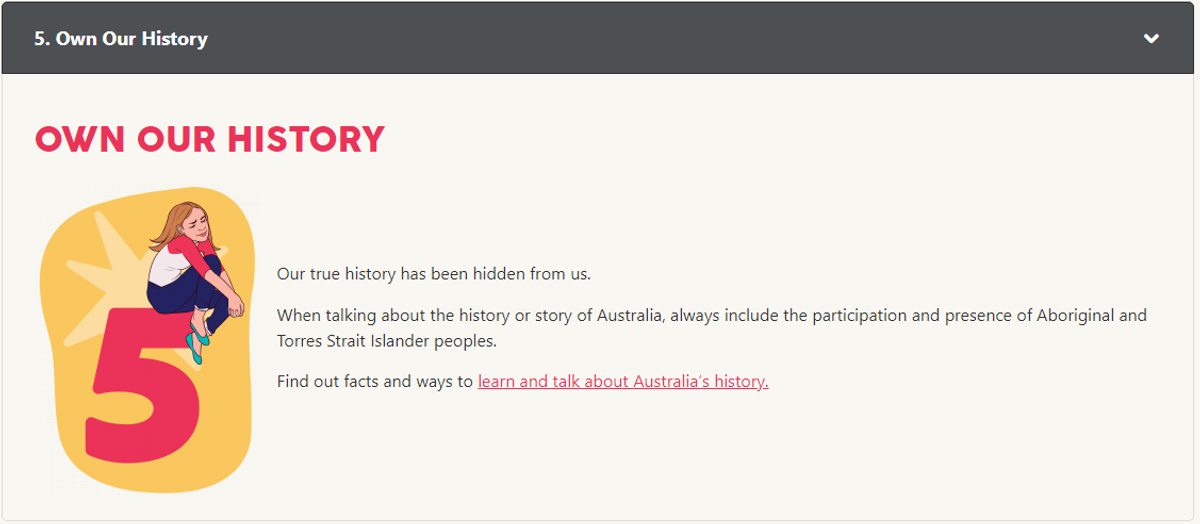This screenshot has width=1200, height=524.
Task: Click the pink 'OWN OUR HISTORY' heading
Action: coord(210,139)
